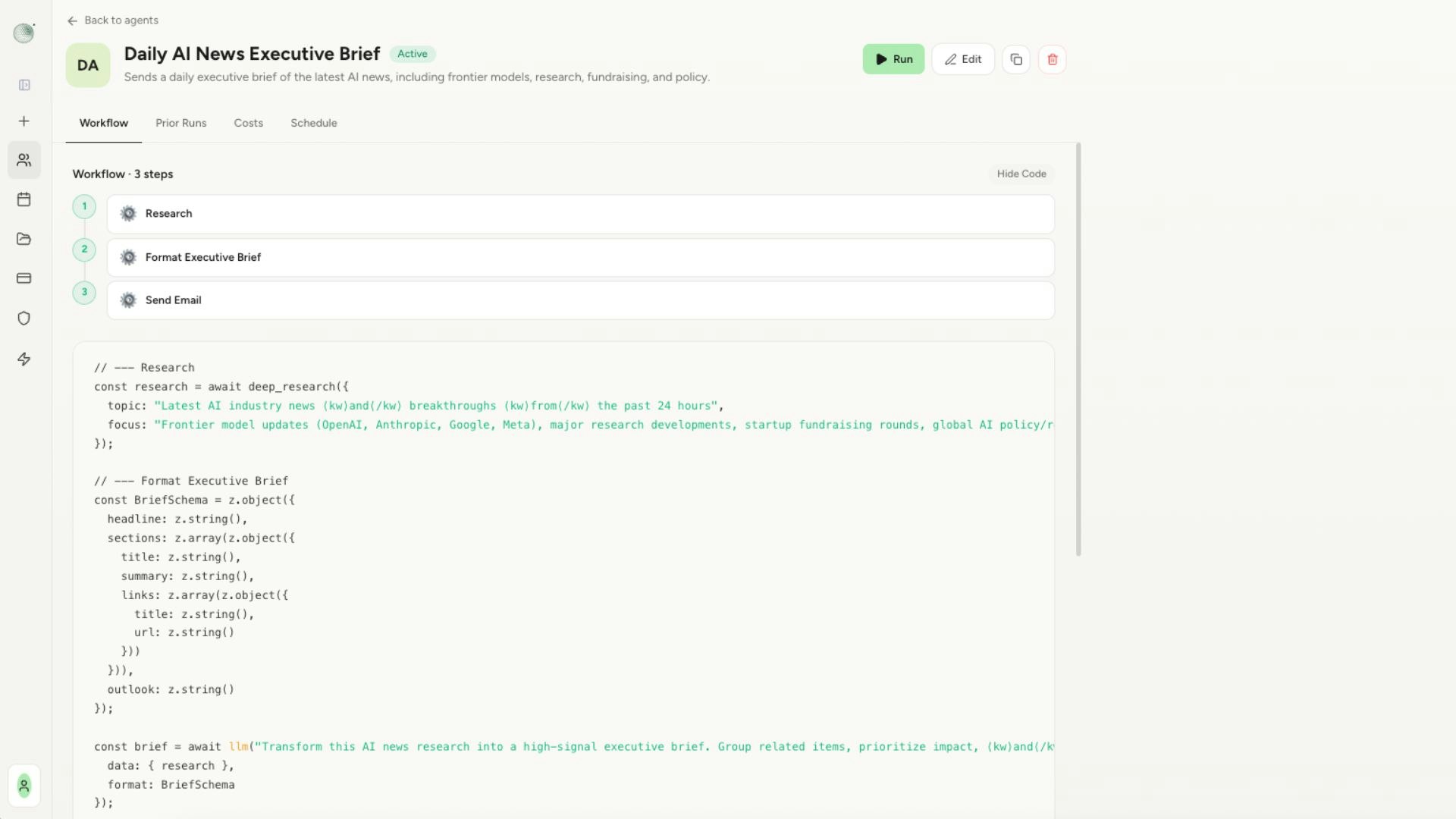Open the lightning bolt sidebar icon
Screen dimensions: 1456x819
(x=24, y=359)
